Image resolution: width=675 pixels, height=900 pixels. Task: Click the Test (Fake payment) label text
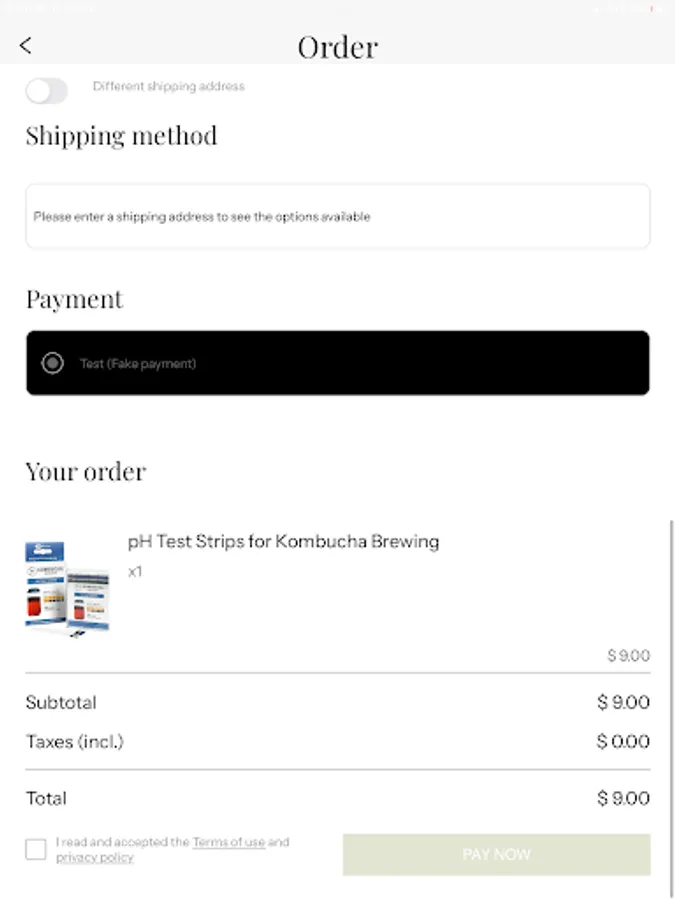pos(138,364)
